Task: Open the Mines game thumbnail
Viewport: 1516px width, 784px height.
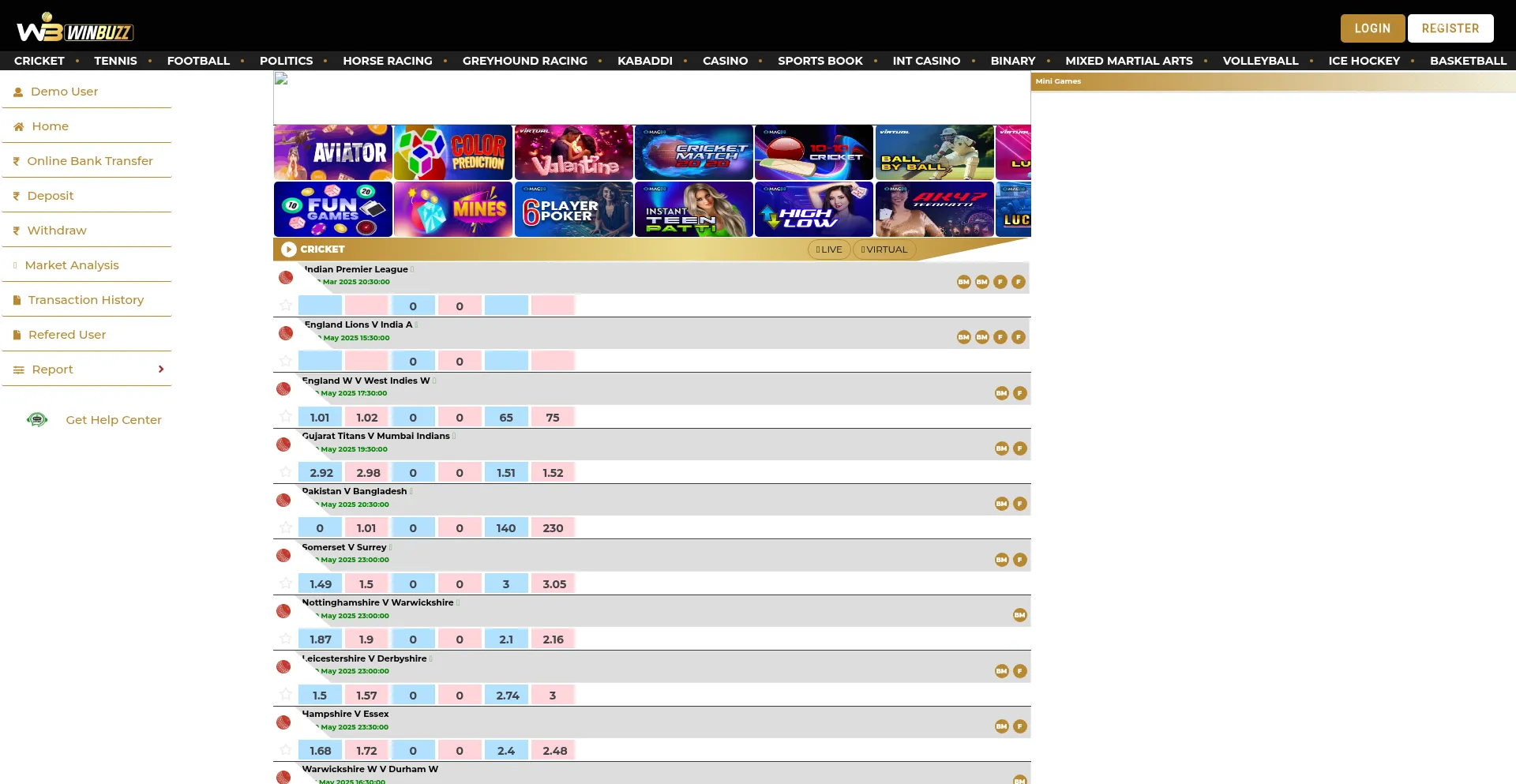Action: pyautogui.click(x=453, y=209)
